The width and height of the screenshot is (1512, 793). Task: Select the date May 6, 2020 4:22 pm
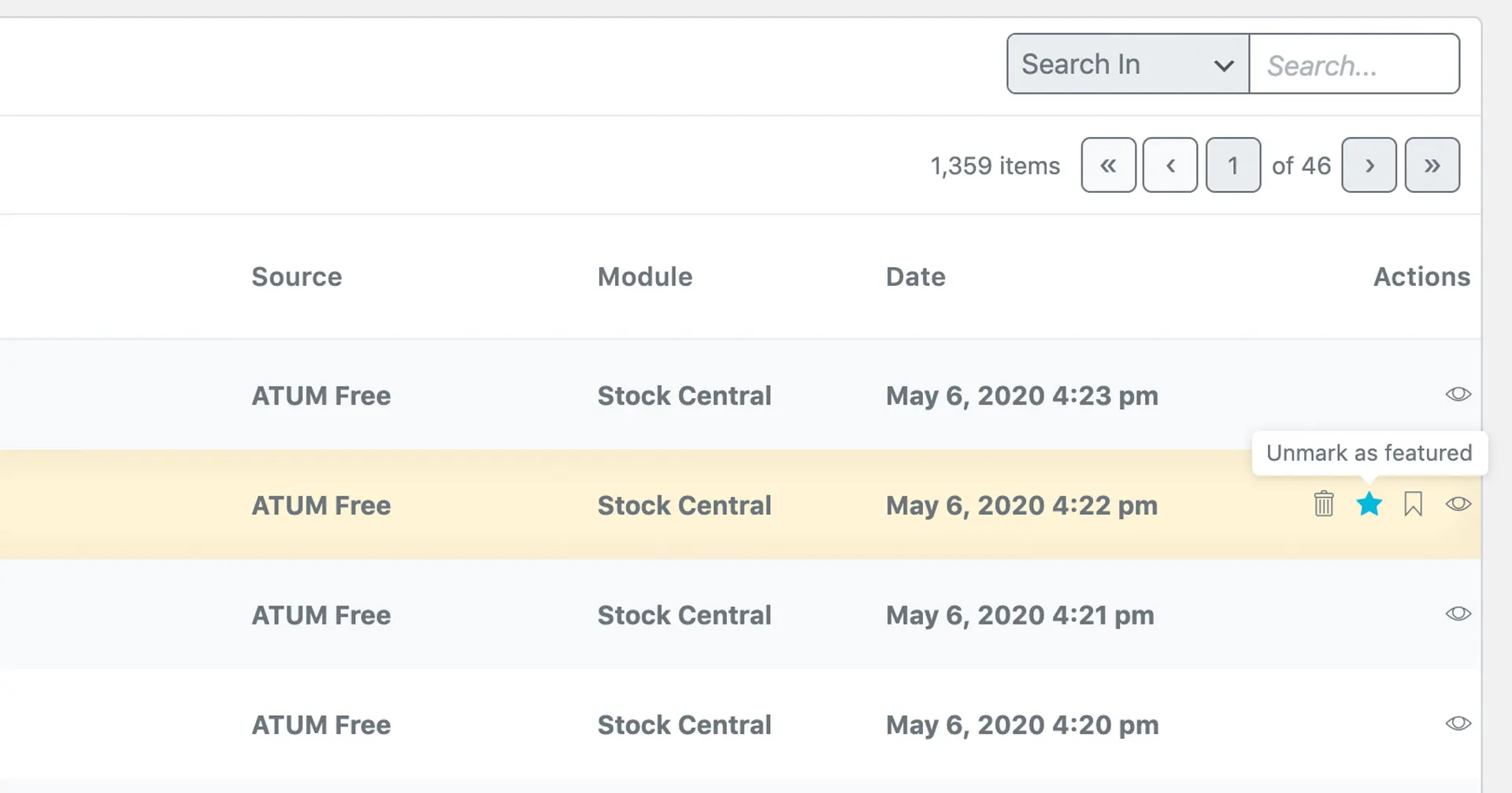(x=1022, y=505)
